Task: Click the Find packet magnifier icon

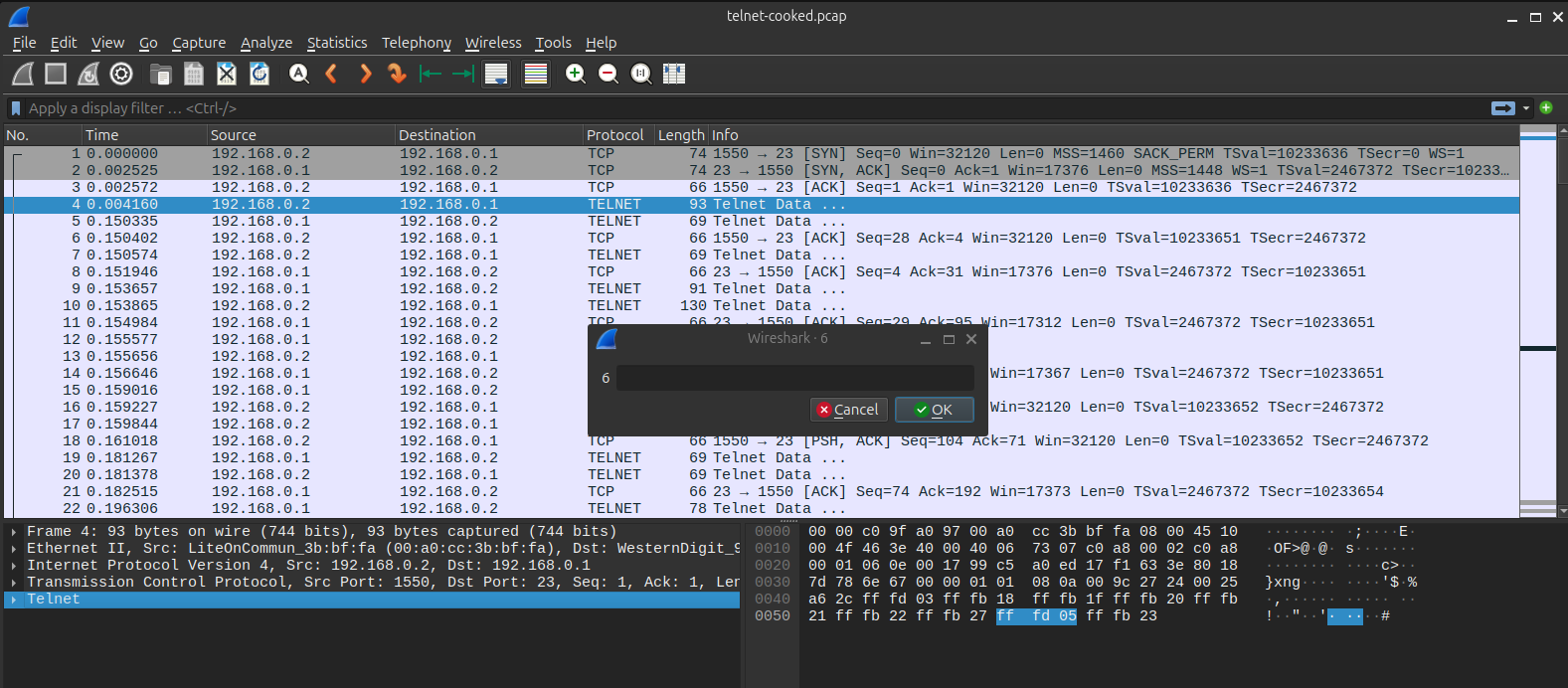Action: pyautogui.click(x=298, y=74)
